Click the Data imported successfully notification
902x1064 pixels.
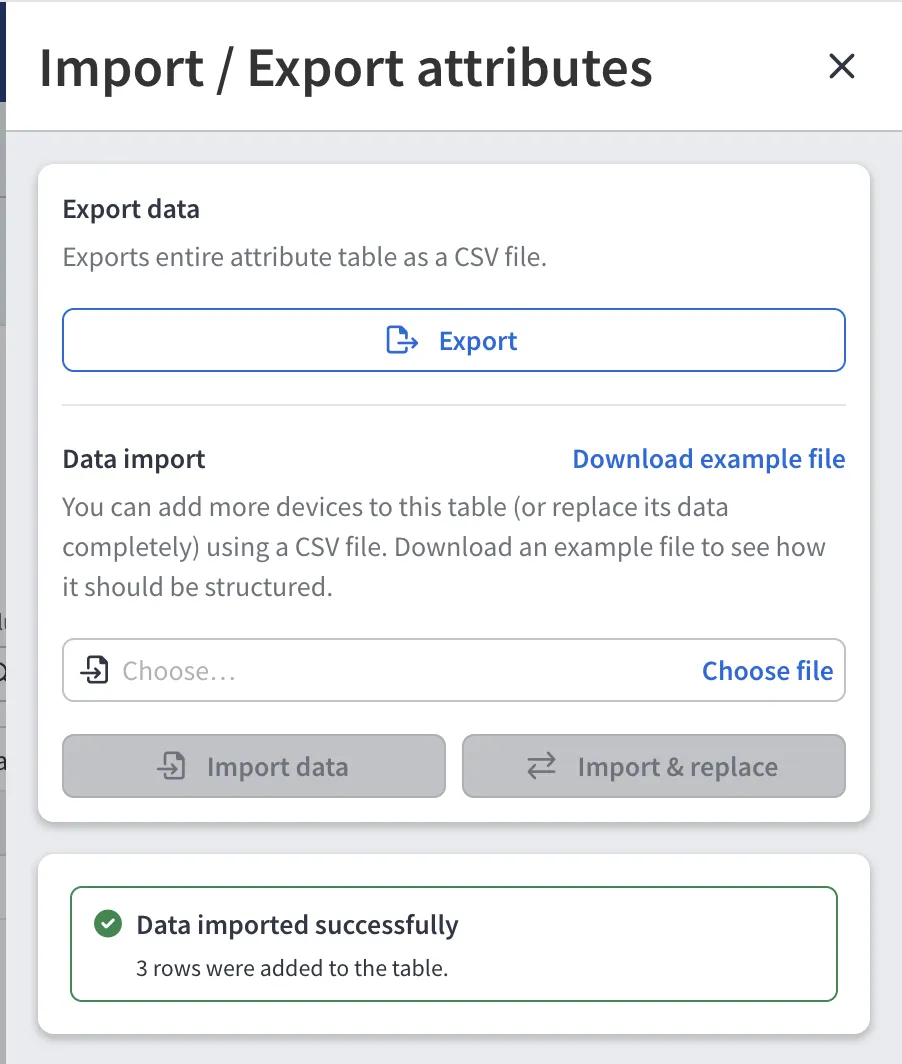pyautogui.click(x=453, y=943)
